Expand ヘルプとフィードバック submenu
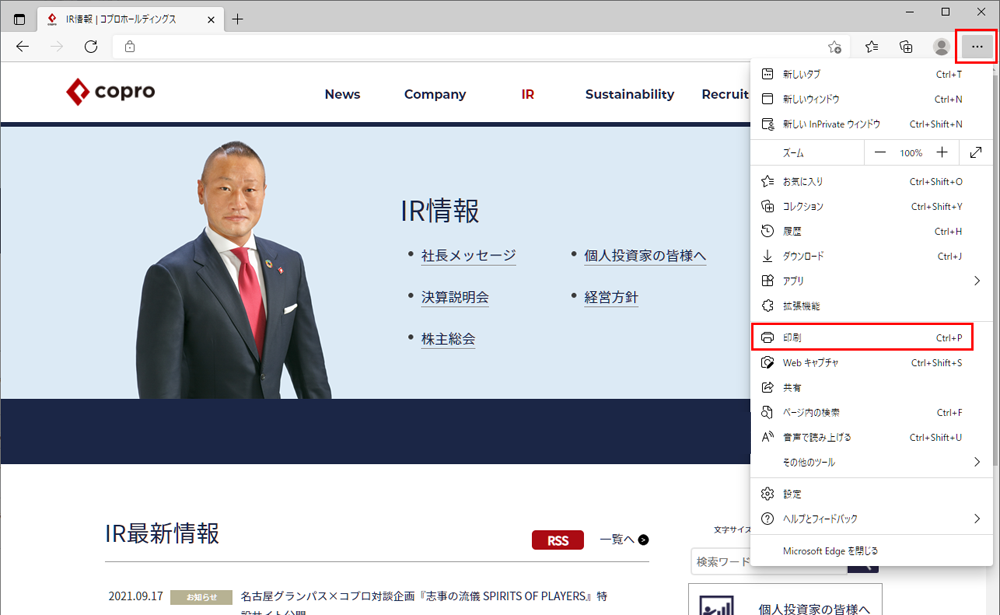This screenshot has width=1000, height=615. [871, 519]
